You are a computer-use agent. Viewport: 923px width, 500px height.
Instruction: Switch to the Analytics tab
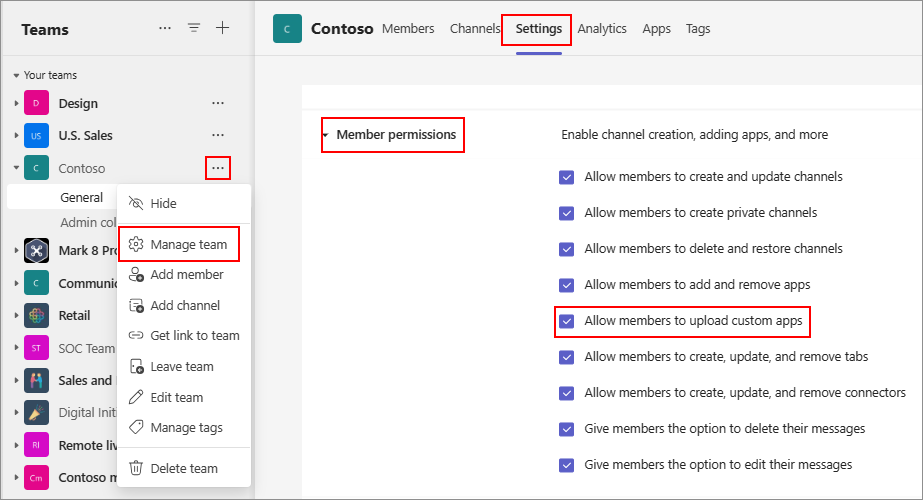(x=602, y=29)
